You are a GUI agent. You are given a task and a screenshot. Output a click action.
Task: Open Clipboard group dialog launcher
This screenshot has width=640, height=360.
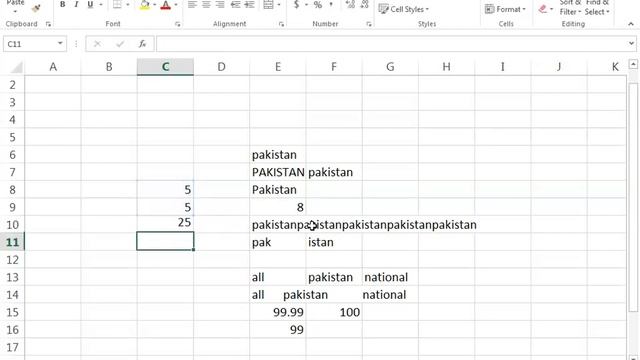48,24
